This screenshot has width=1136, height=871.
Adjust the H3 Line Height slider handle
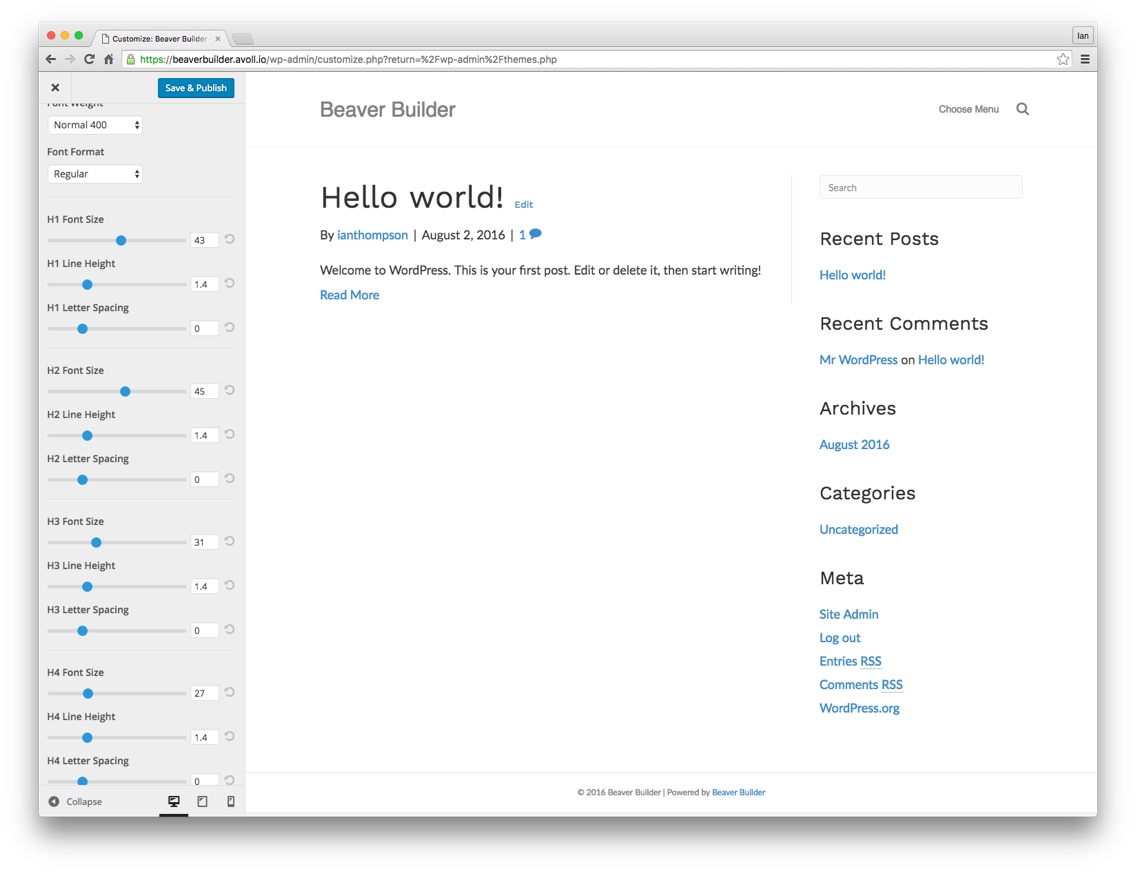coord(87,587)
